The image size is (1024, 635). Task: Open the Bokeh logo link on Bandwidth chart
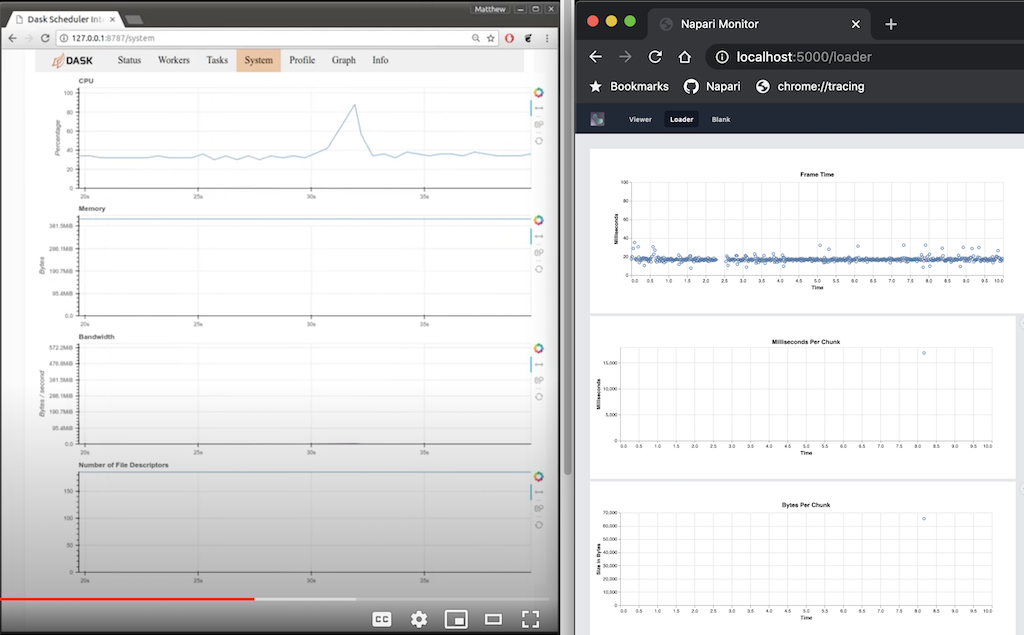coord(539,348)
